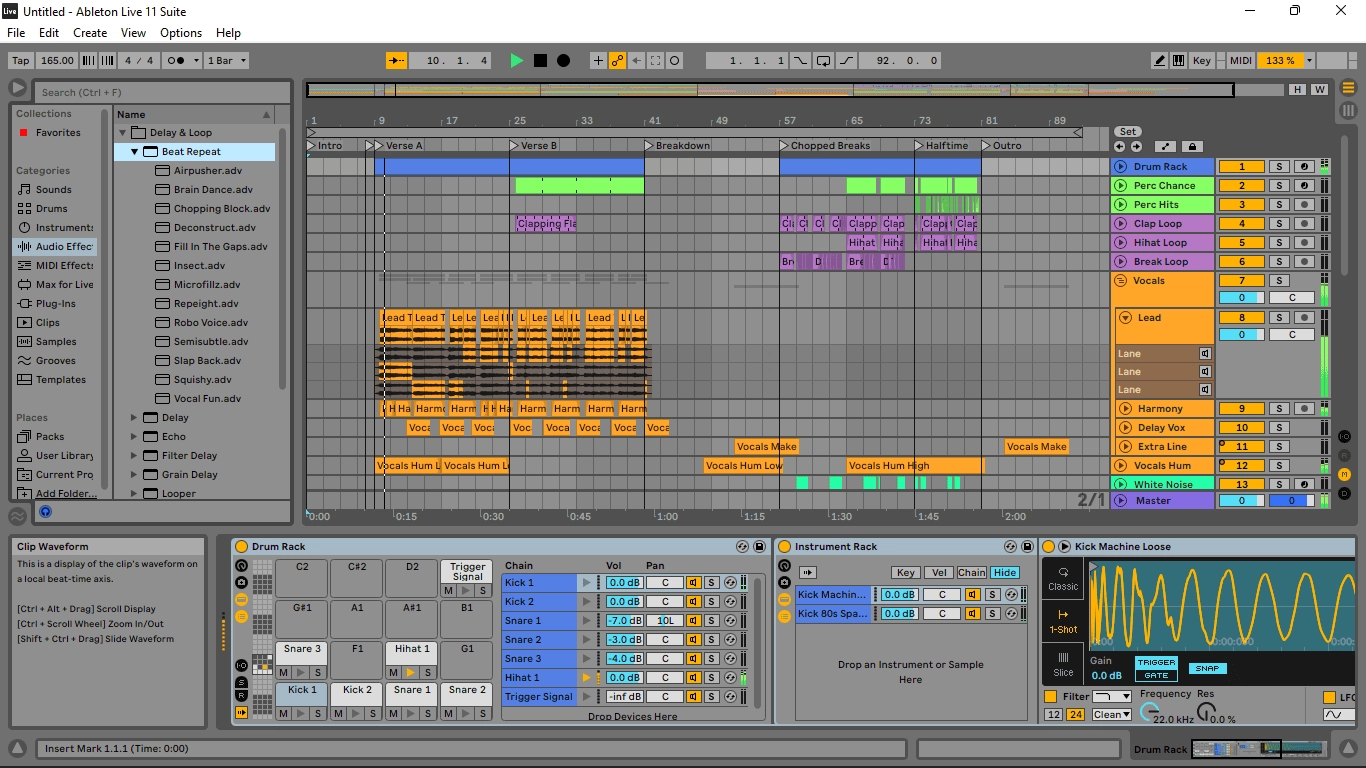Open the filter Clean circuit dropdown

coord(1112,715)
